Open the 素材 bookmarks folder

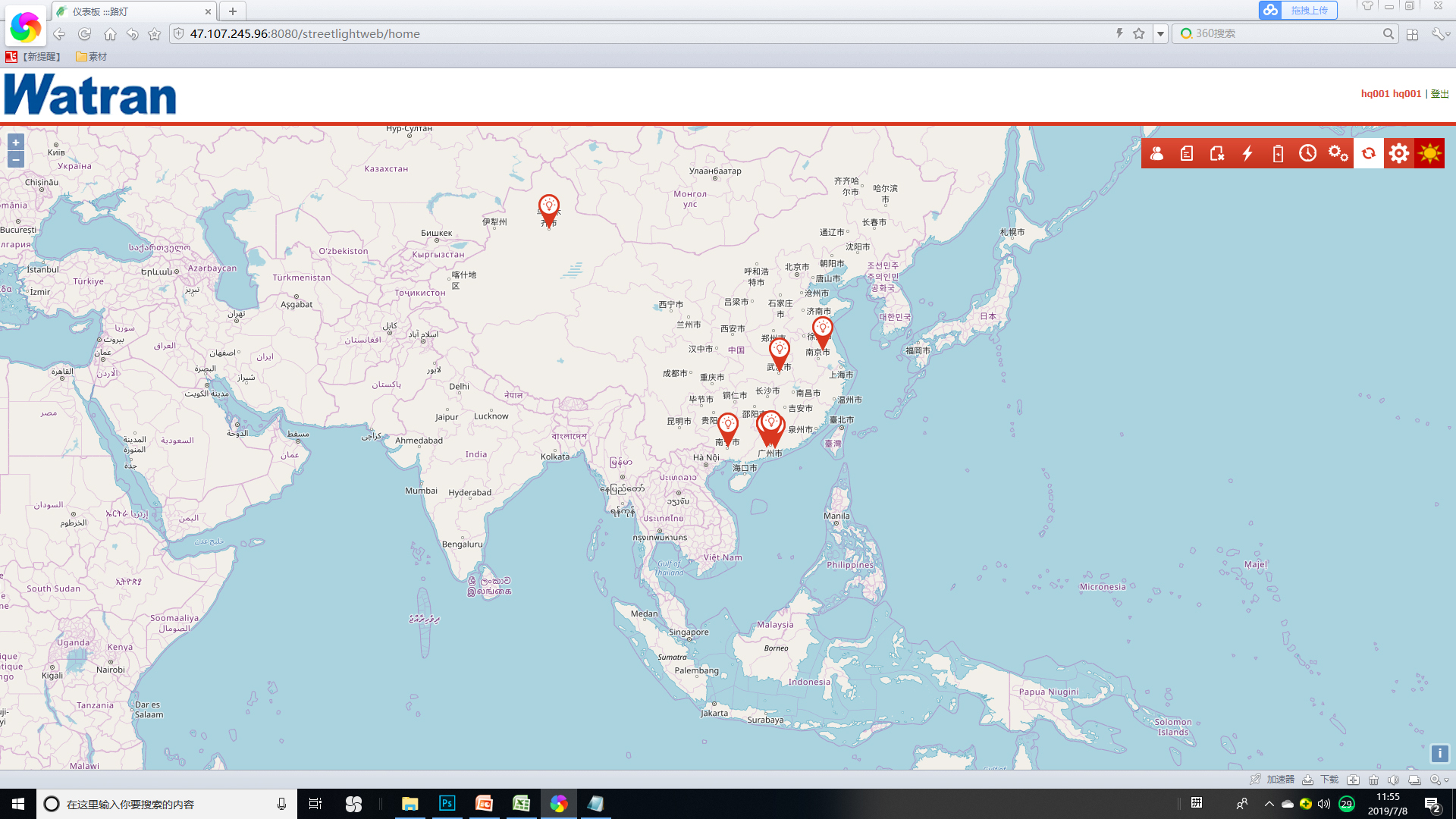[x=91, y=57]
